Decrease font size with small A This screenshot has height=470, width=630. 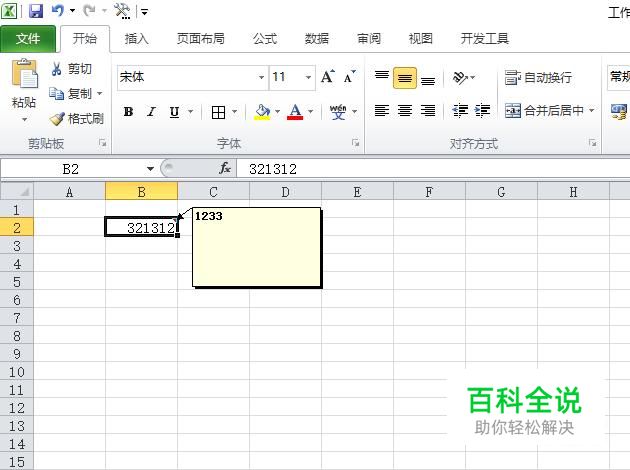tap(350, 76)
